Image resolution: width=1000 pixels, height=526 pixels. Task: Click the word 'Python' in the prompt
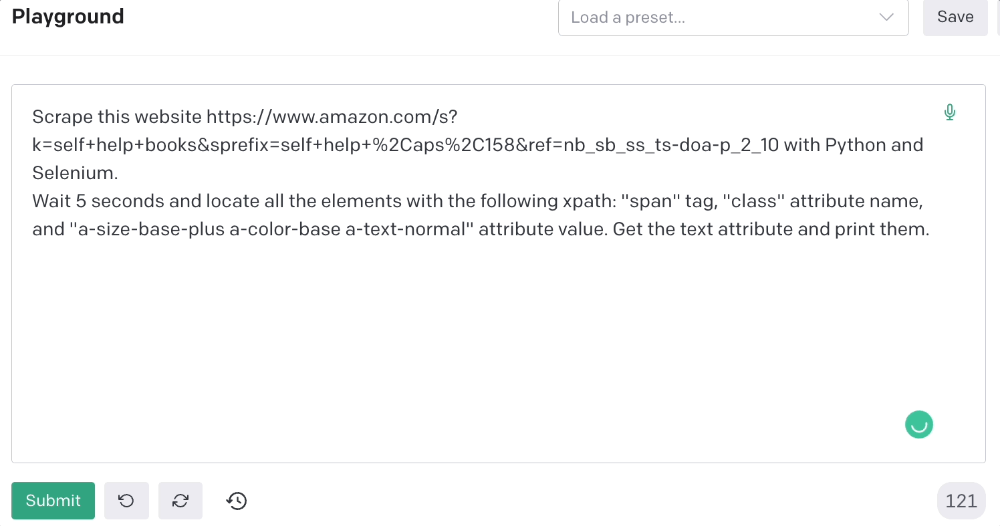[x=855, y=145]
